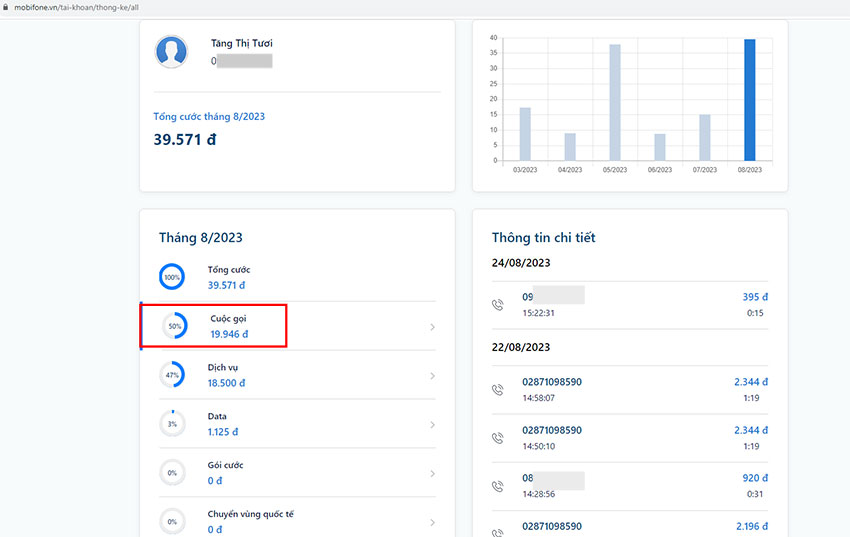Select the 08/2023 bar in chart
This screenshot has height=537, width=850.
pos(749,100)
